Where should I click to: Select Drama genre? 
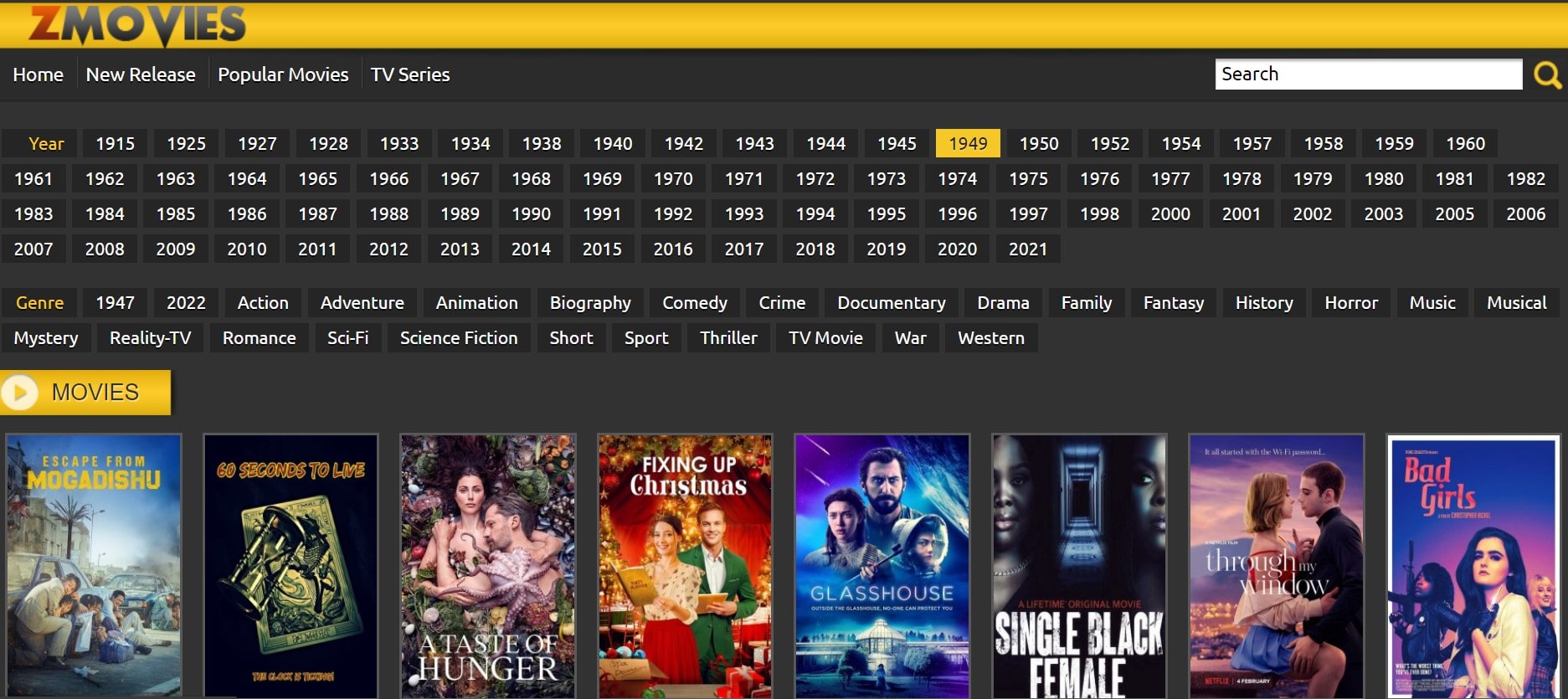tap(1003, 302)
